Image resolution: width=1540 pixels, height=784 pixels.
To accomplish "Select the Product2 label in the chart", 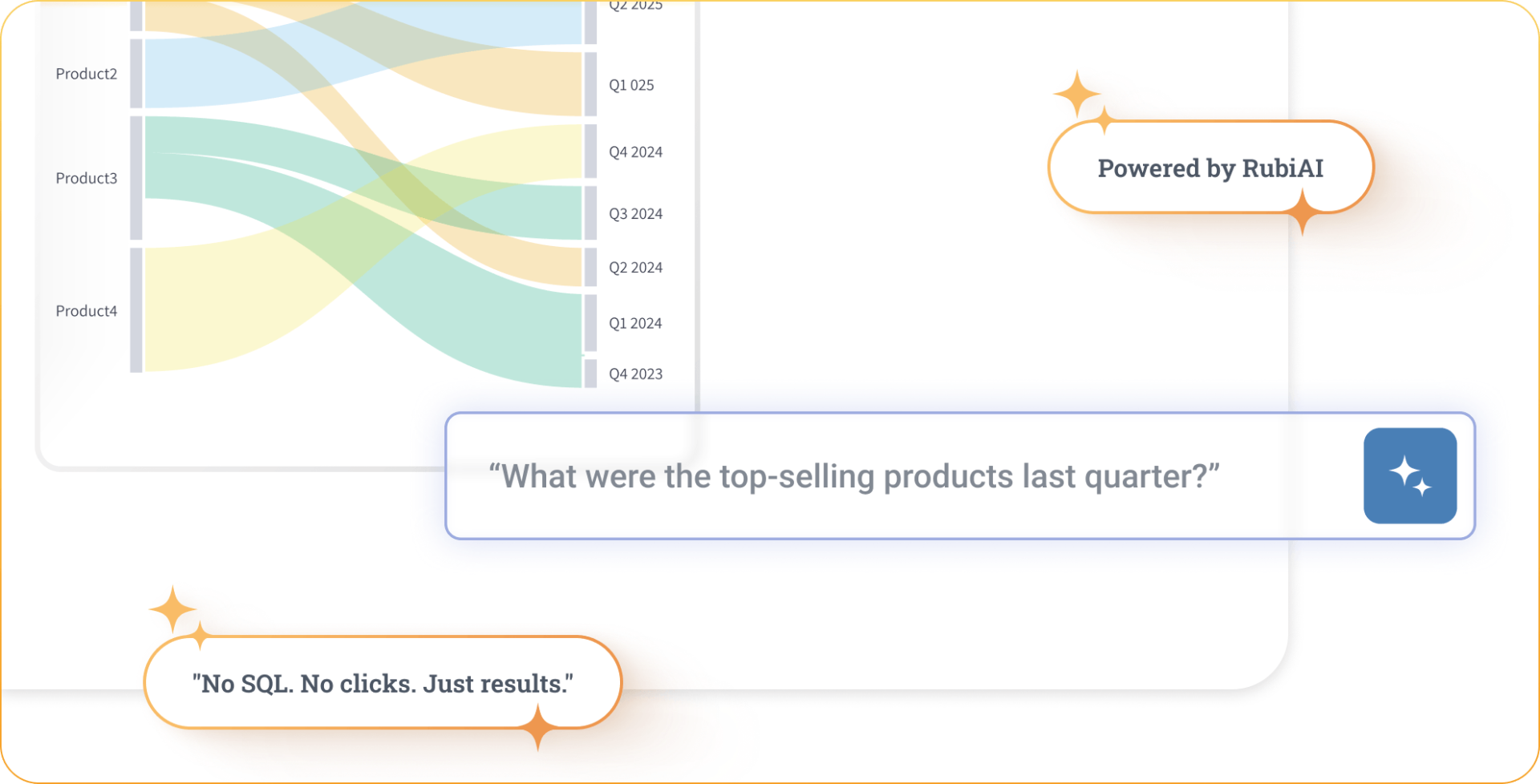I will pos(86,74).
